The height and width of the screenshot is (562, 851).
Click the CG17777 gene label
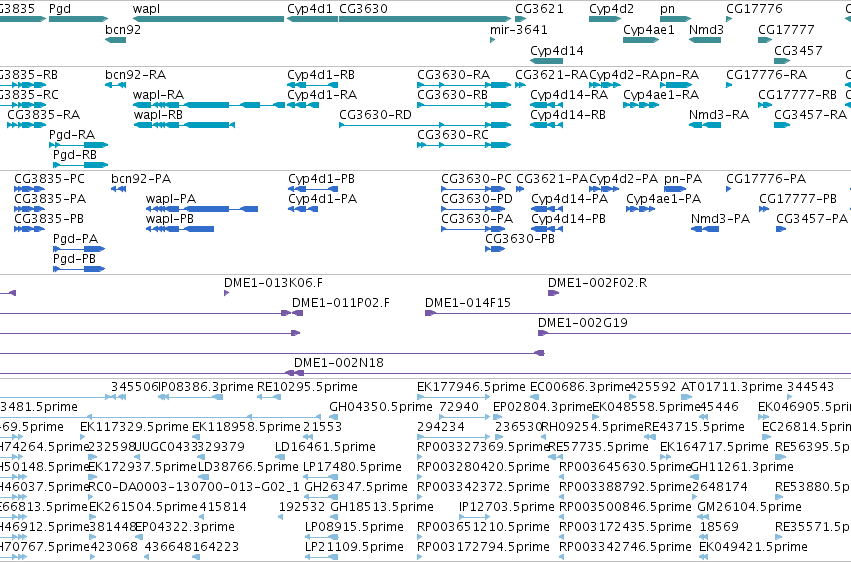(x=786, y=30)
